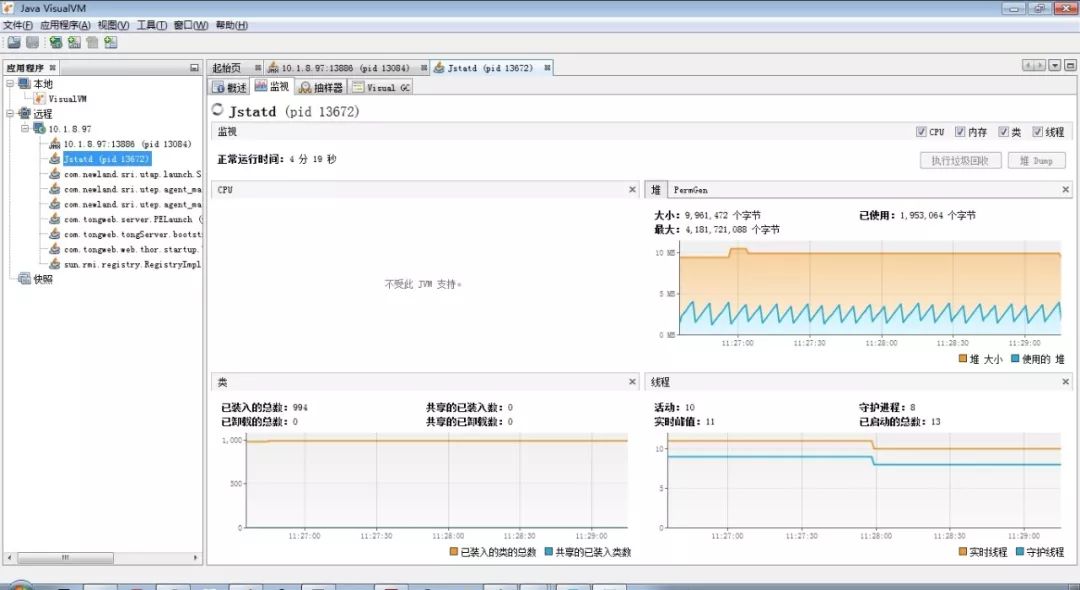
Task: Select the 快照 tree node
Action: tap(43, 279)
